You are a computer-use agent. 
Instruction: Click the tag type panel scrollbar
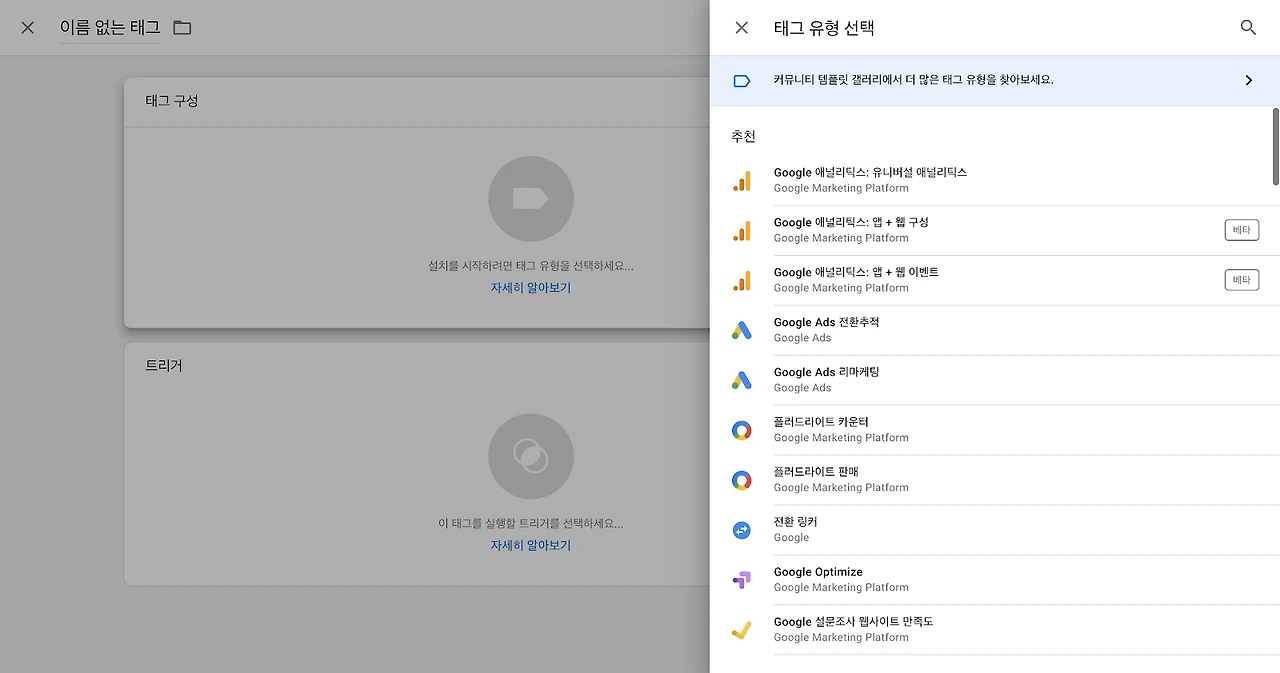point(1275,146)
